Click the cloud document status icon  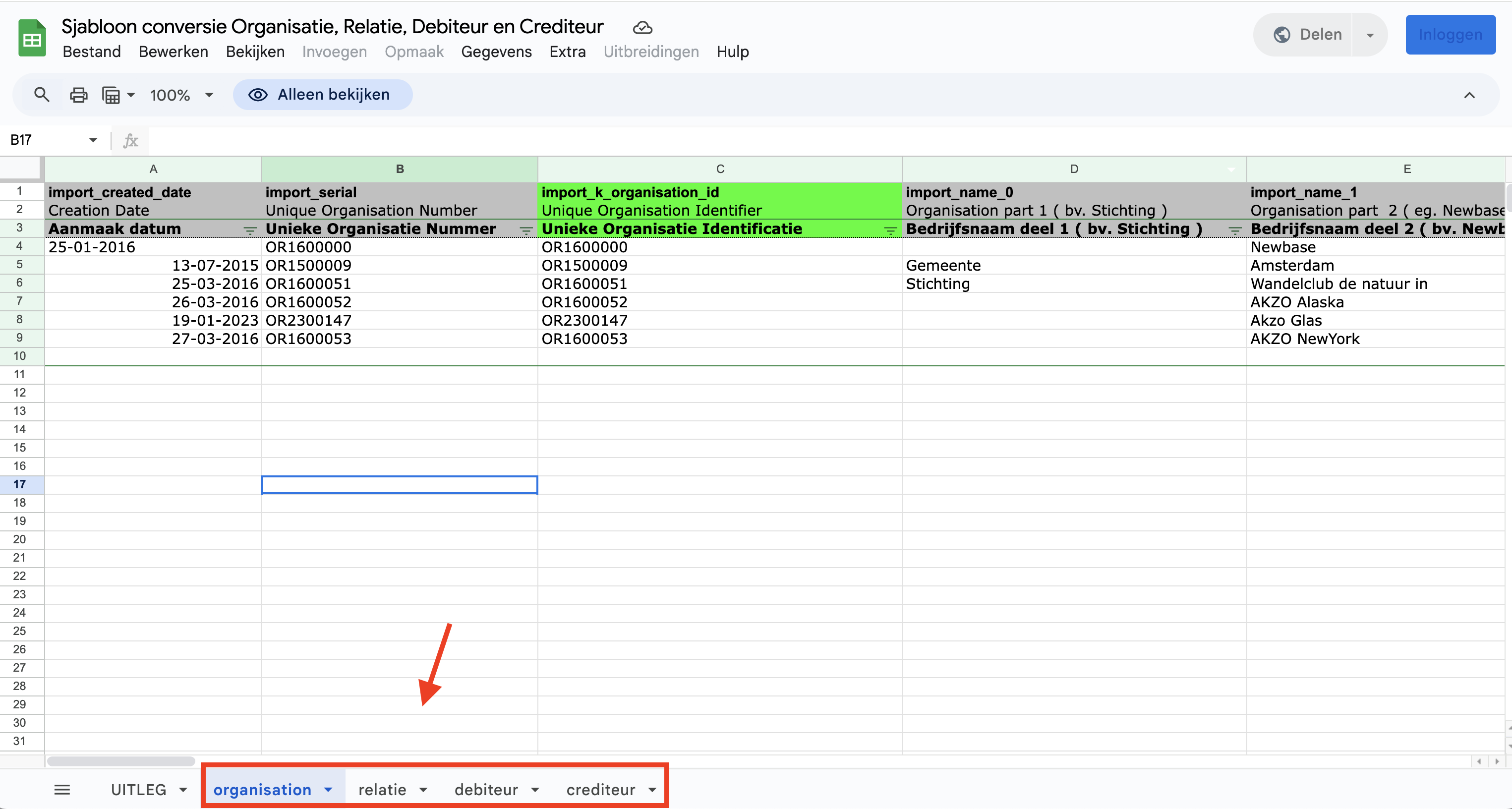(642, 27)
